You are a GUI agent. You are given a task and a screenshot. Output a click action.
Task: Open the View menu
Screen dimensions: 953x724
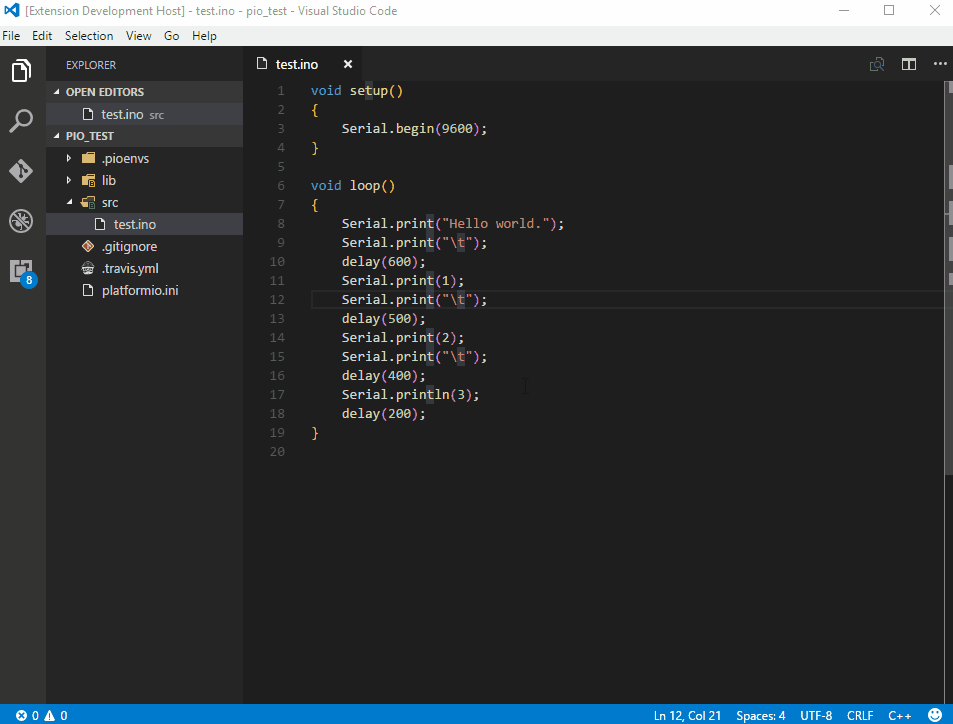(138, 35)
